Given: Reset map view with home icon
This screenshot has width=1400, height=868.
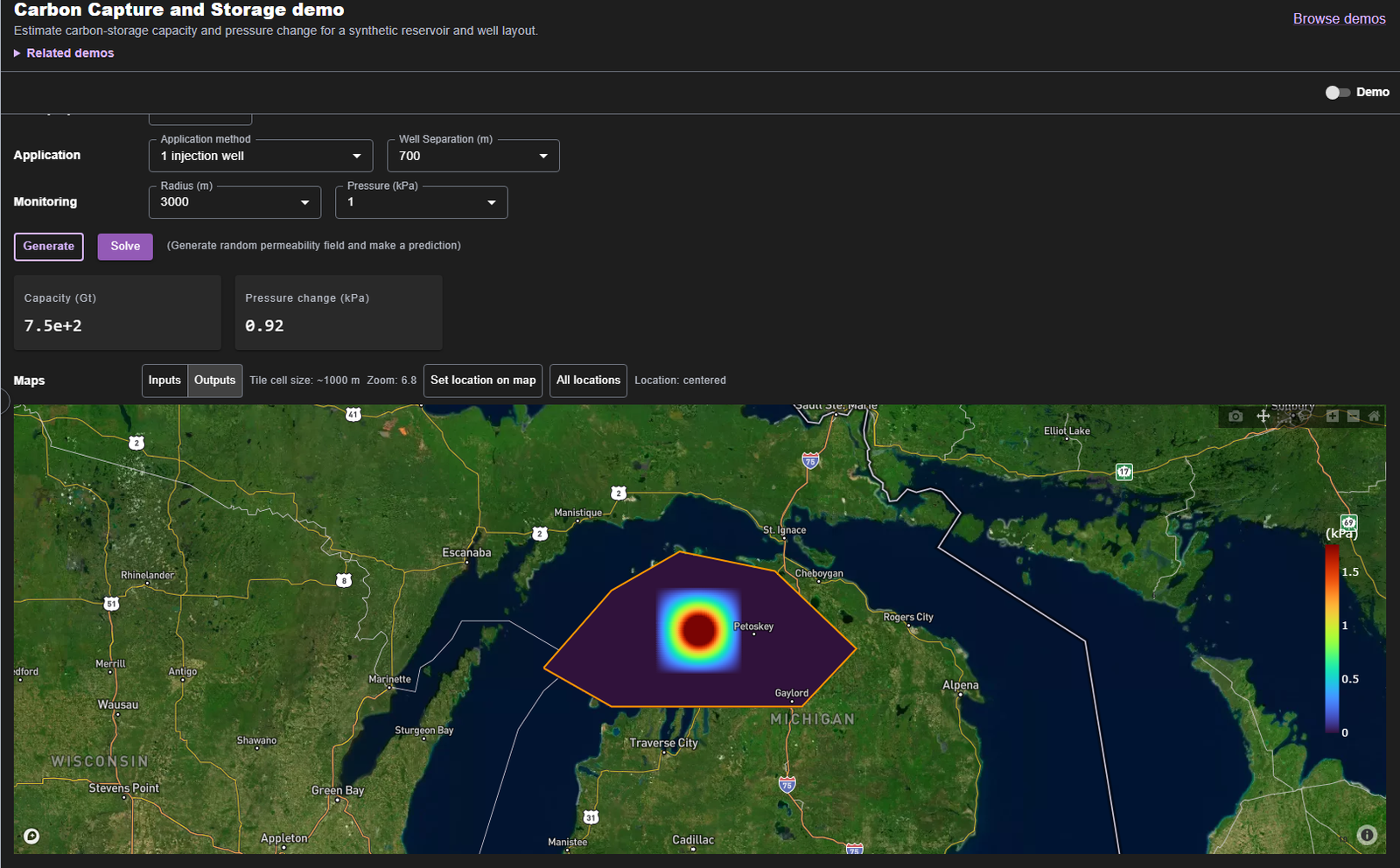Looking at the screenshot, I should pos(1374,416).
